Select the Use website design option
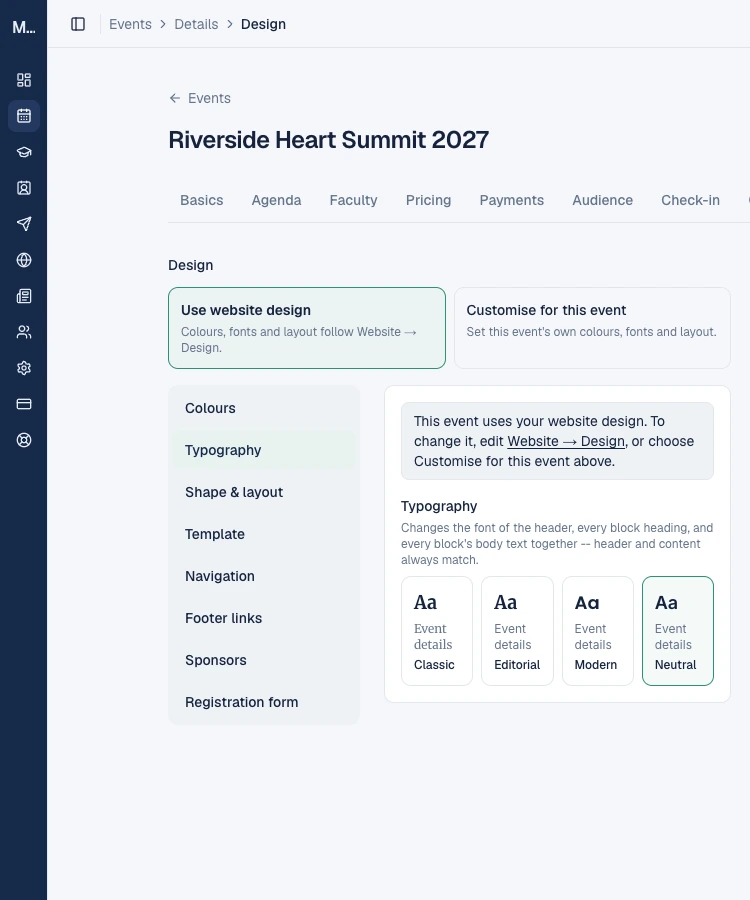 [307, 328]
